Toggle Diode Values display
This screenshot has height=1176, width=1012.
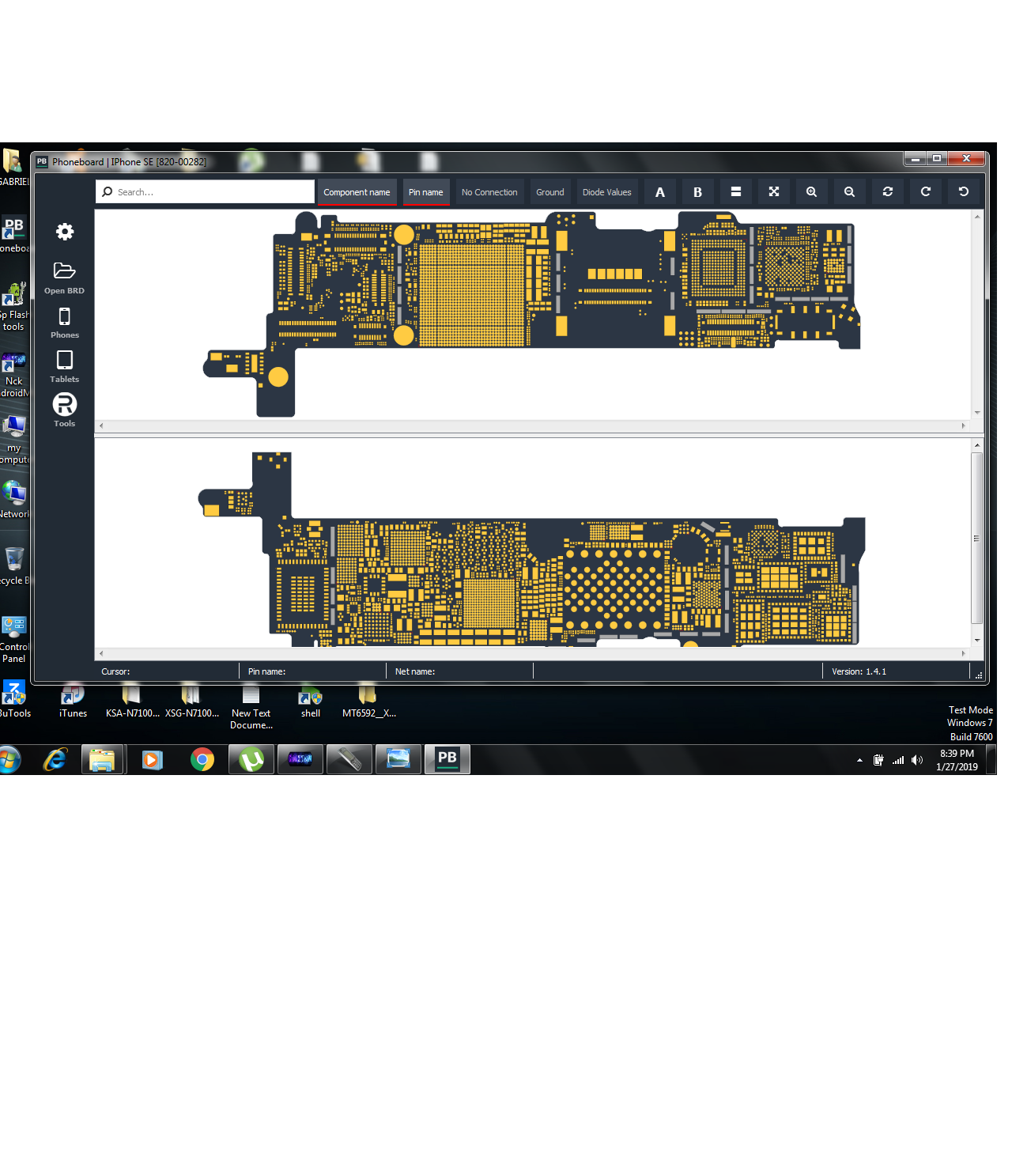[x=607, y=192]
